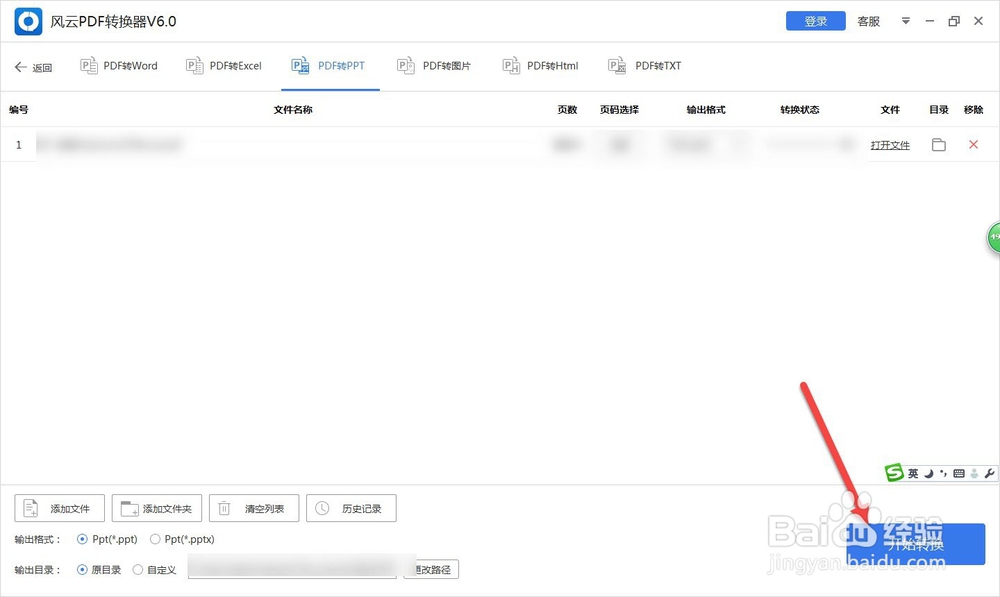Switch to the PDF转Word tab
This screenshot has height=597, width=1000.
pyautogui.click(x=119, y=66)
